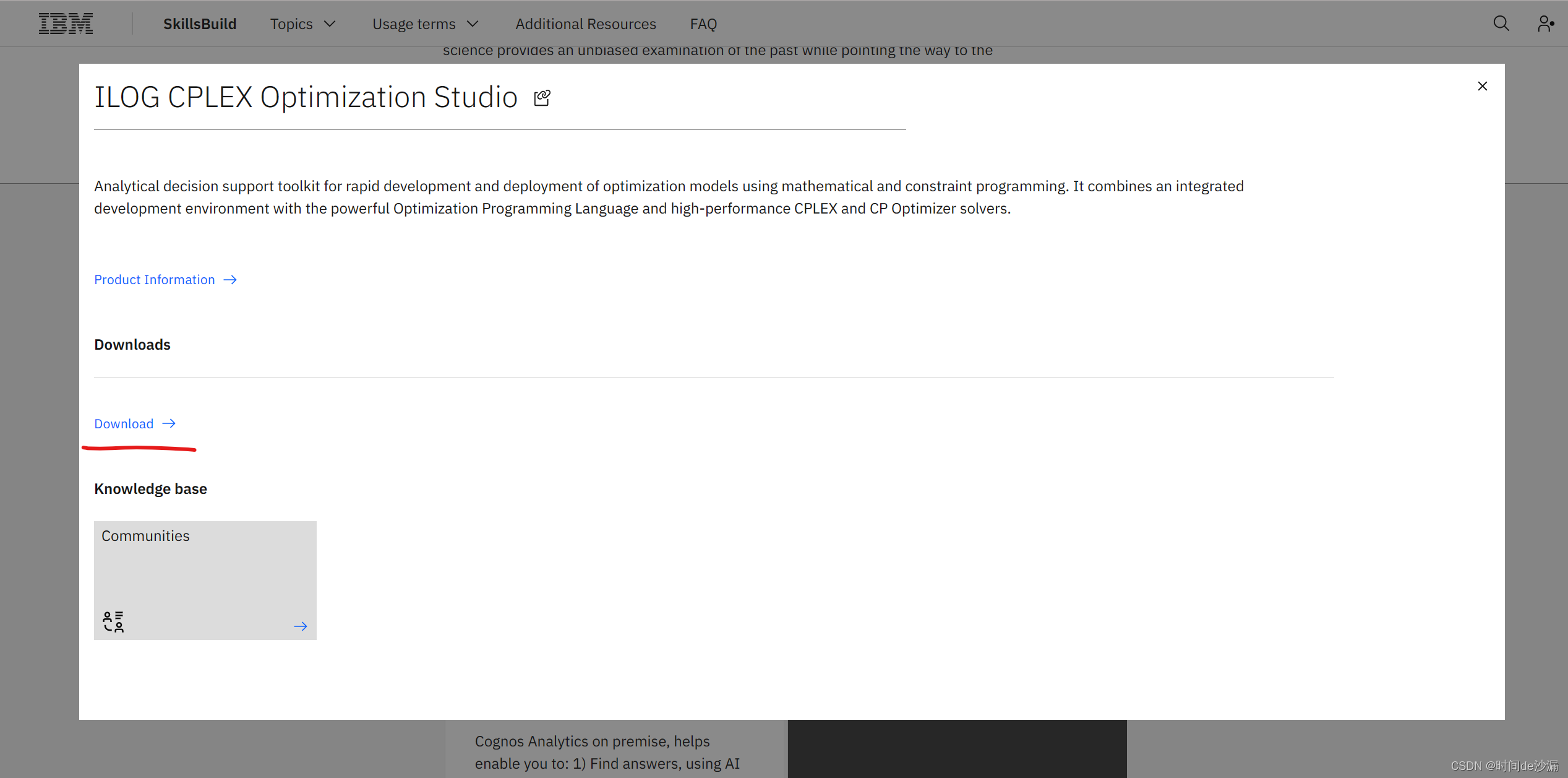Open the Topics menu

tap(291, 24)
